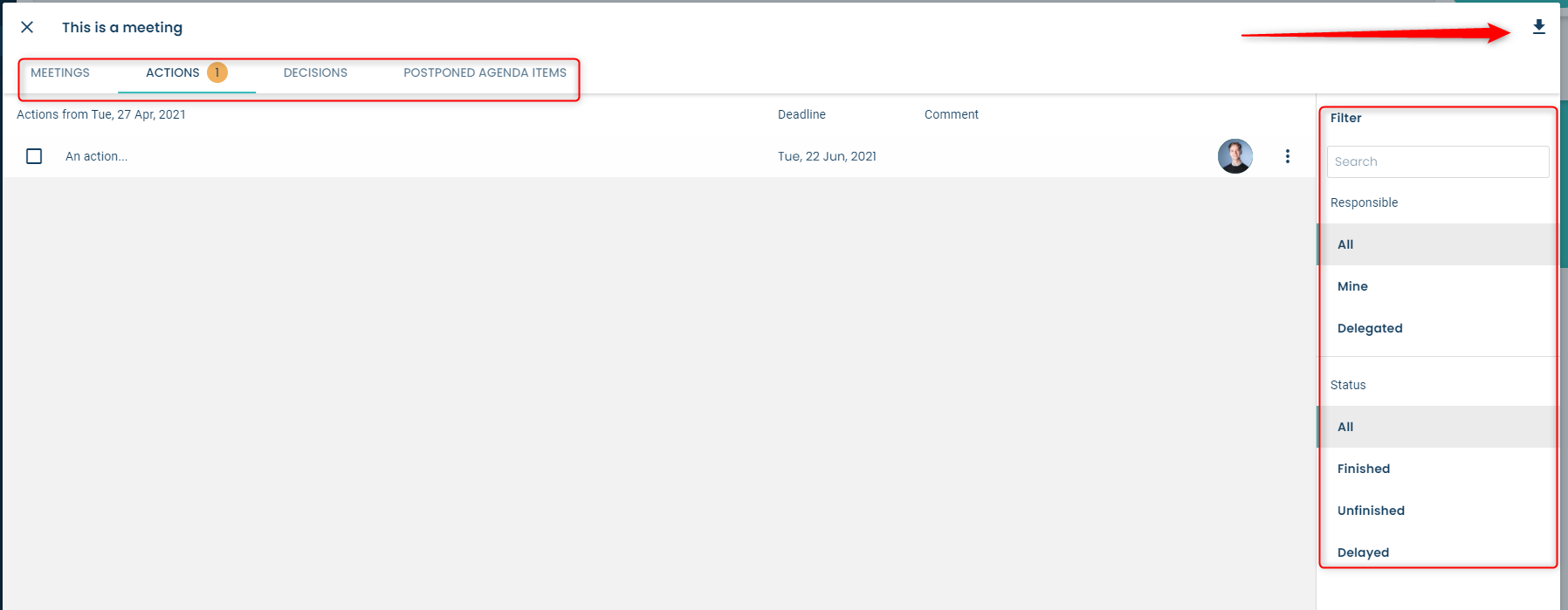This screenshot has height=610, width=1568.
Task: Open the Decisions tab
Action: 315,72
